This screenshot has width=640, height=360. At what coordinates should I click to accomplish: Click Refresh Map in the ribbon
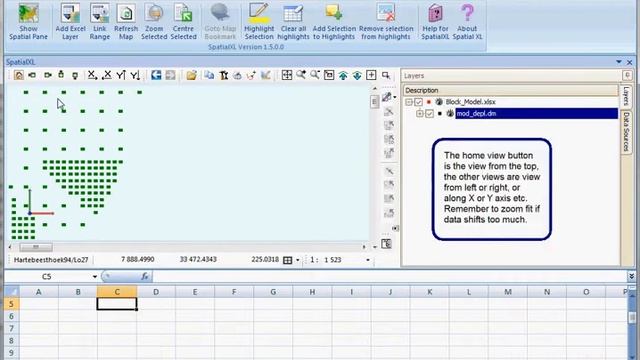pyautogui.click(x=126, y=21)
